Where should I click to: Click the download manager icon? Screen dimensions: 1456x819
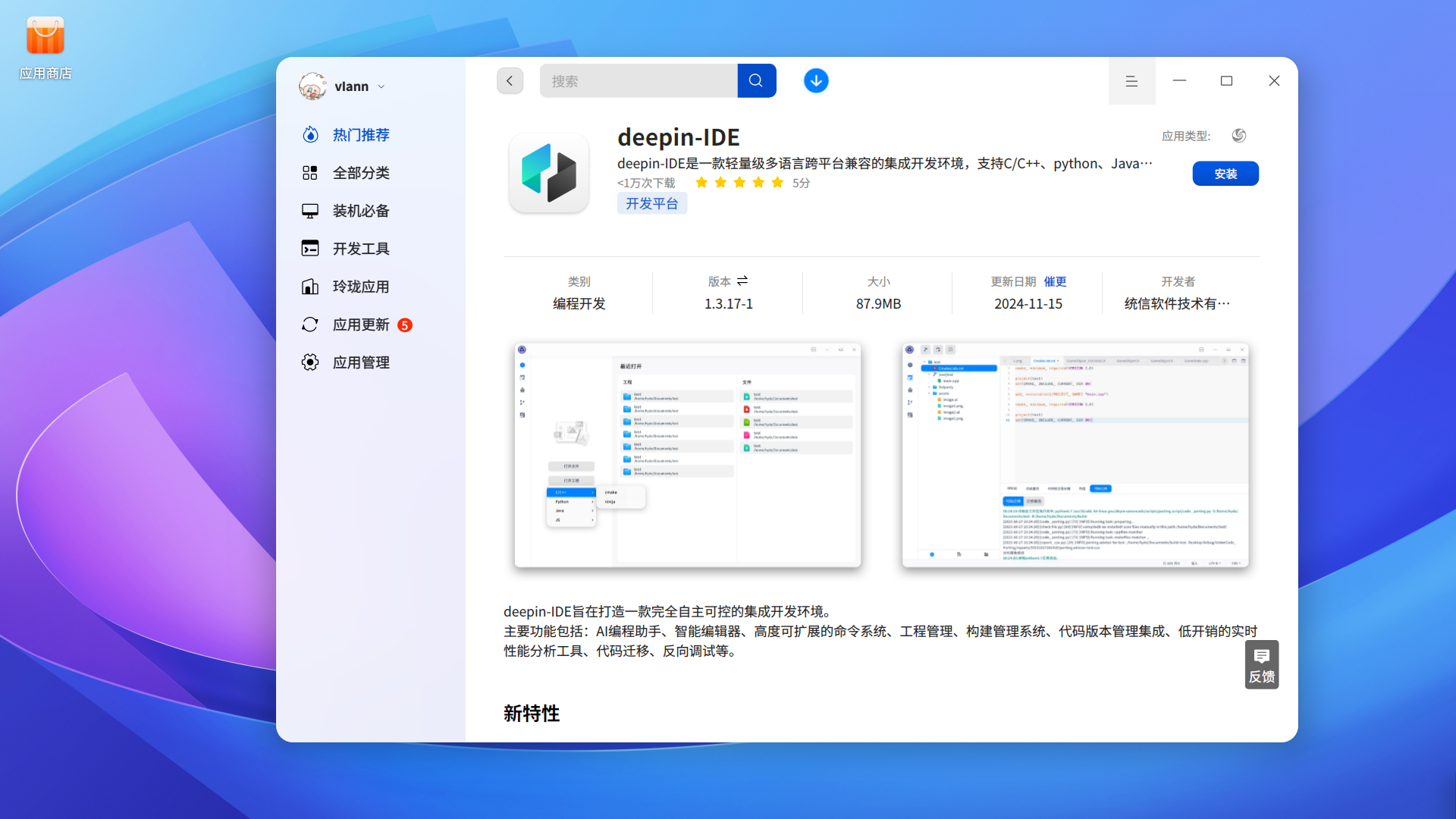816,80
